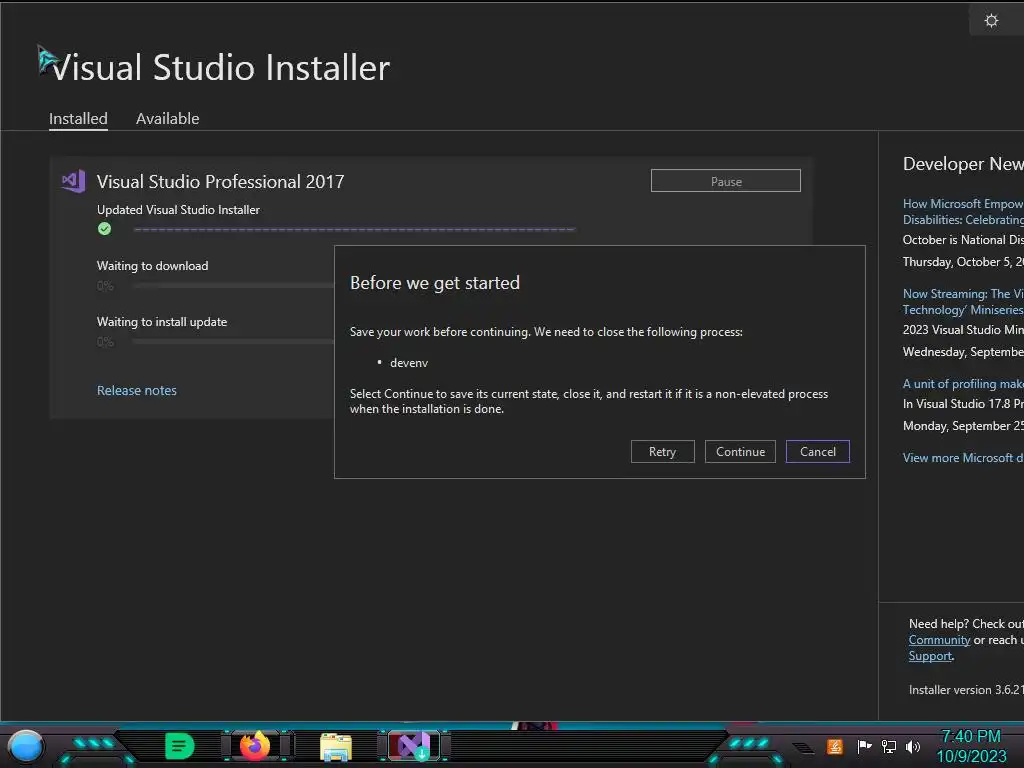Click Cancel in the dialog
This screenshot has width=1024, height=768.
click(x=818, y=452)
